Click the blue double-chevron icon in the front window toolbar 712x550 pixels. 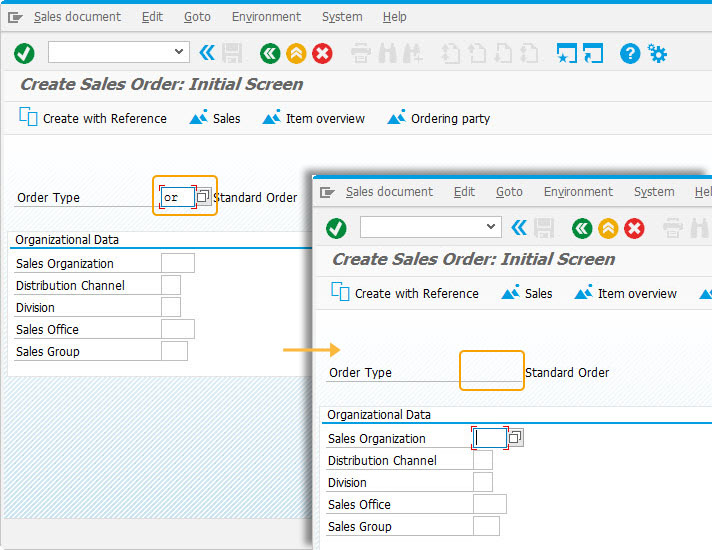519,228
